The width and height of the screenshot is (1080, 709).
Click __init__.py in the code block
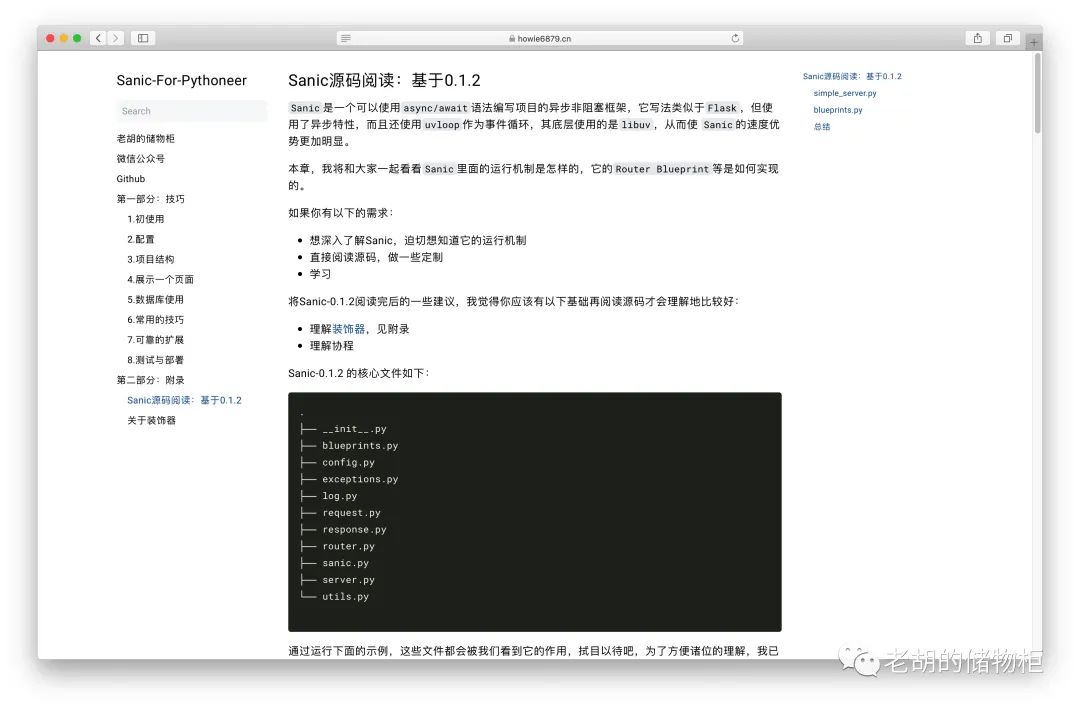(x=354, y=429)
